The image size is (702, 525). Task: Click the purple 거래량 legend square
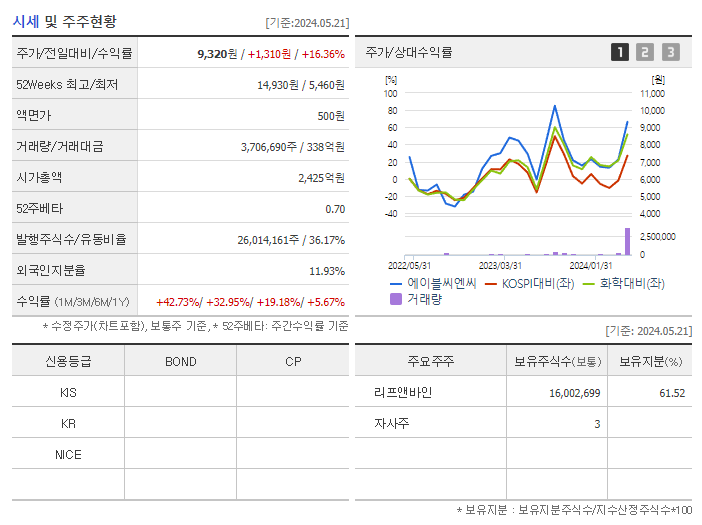pyautogui.click(x=396, y=299)
